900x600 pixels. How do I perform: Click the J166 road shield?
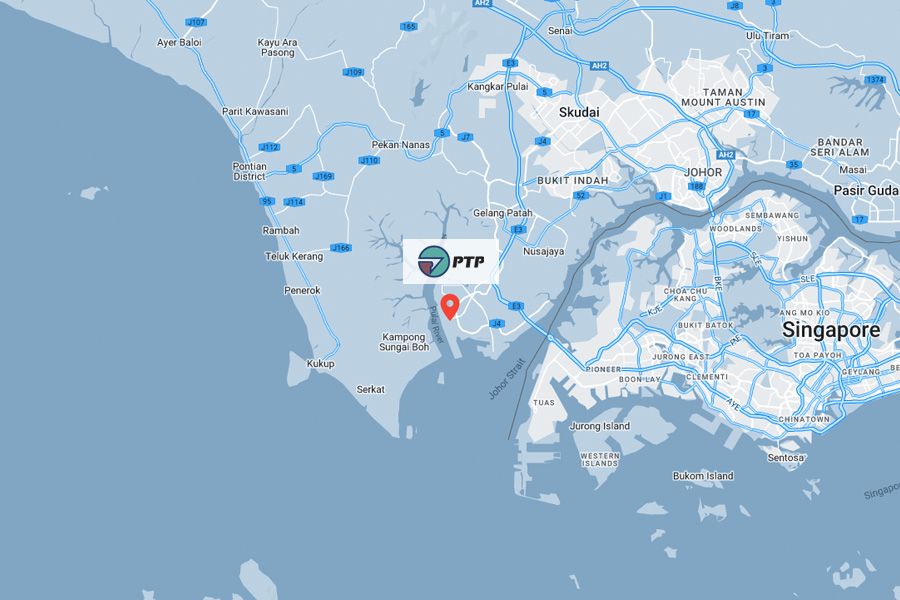[341, 247]
